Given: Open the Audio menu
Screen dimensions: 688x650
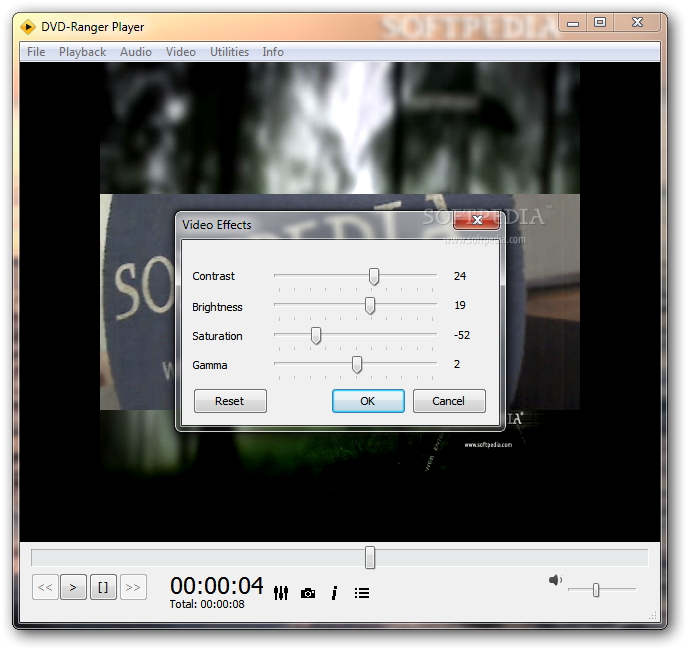Looking at the screenshot, I should tap(136, 52).
